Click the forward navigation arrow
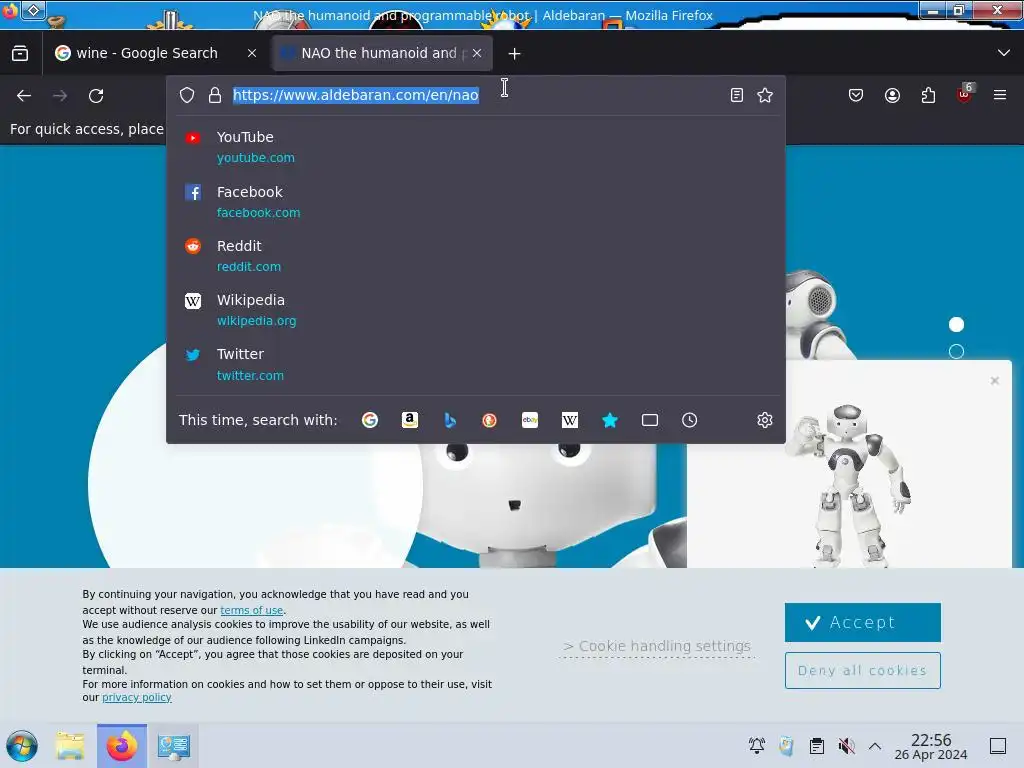The height and width of the screenshot is (768, 1024). click(60, 96)
